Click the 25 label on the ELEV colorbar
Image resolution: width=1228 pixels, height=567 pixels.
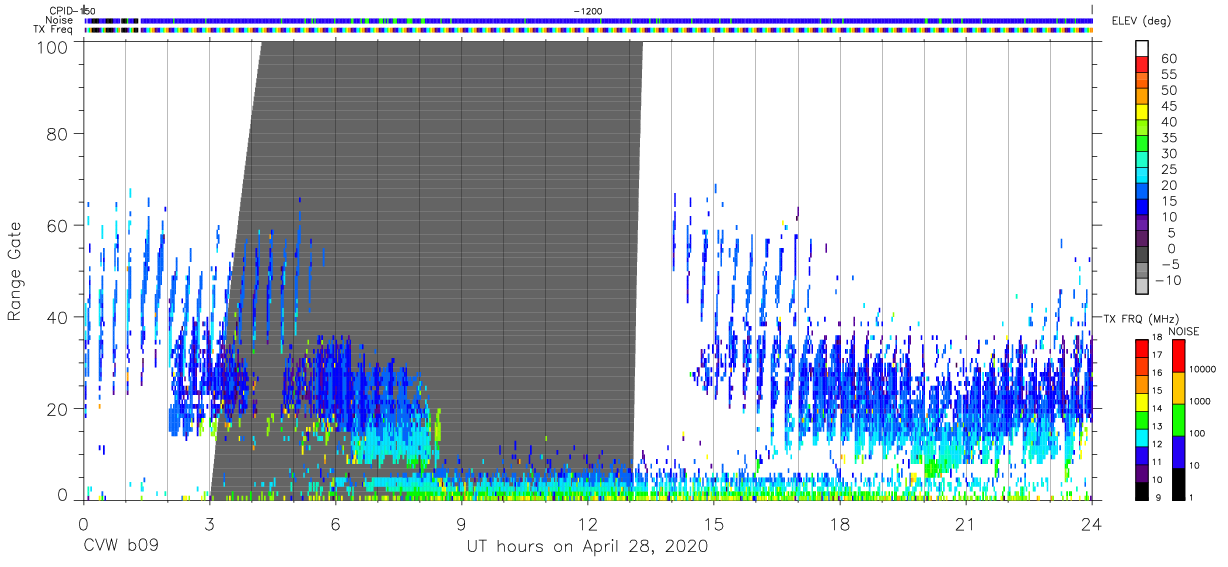click(x=1169, y=170)
